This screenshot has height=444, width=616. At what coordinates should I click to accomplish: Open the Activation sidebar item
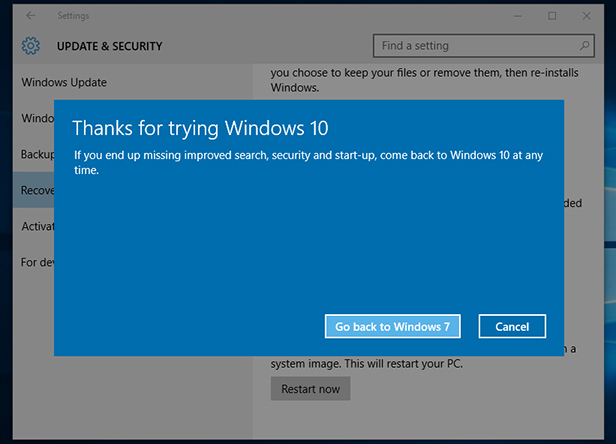click(38, 226)
